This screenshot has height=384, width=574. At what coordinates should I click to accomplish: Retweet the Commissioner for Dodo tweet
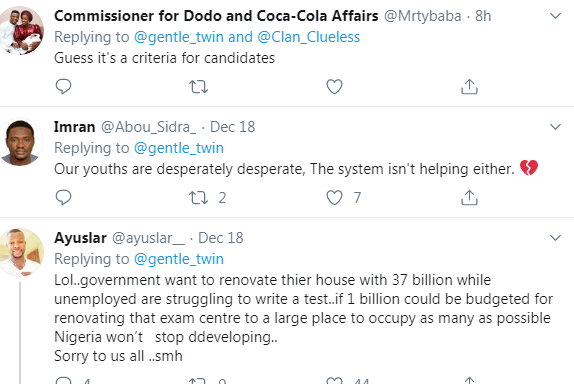(198, 87)
